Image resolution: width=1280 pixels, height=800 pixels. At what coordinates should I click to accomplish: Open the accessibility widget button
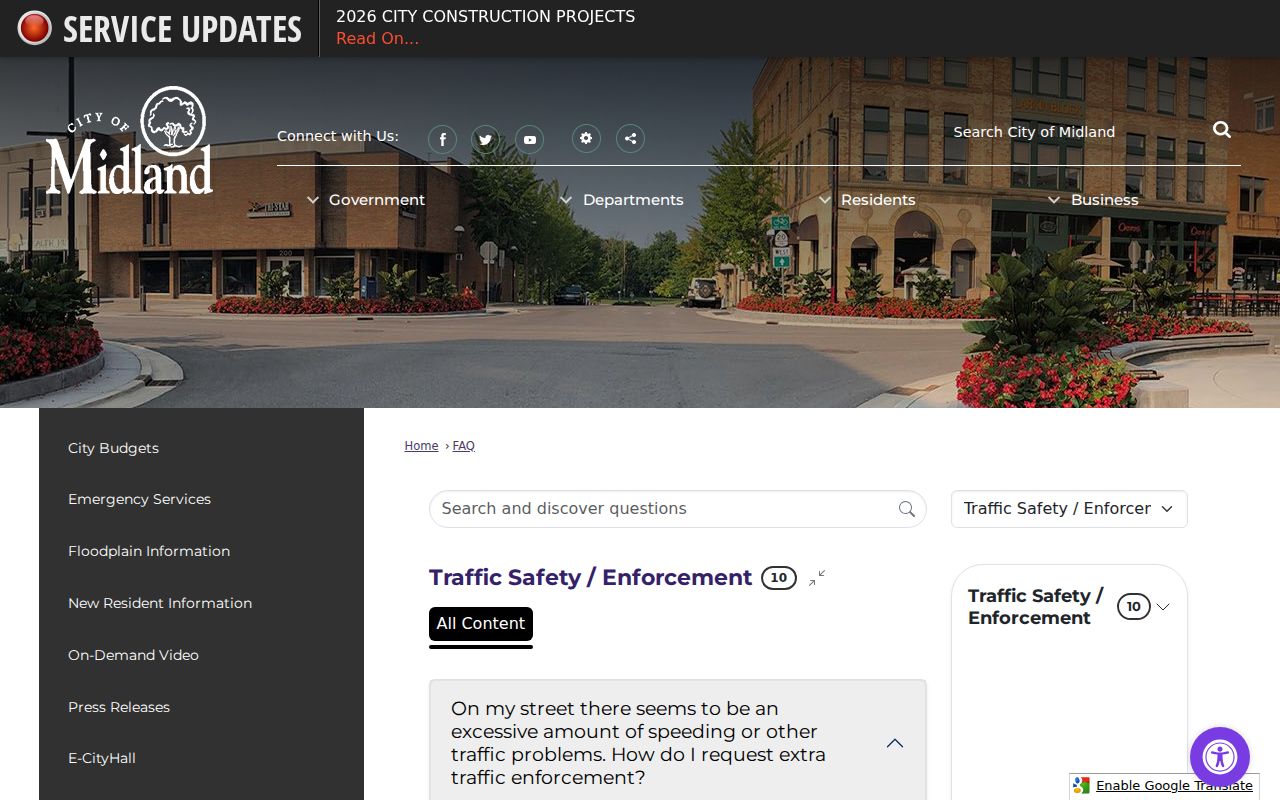point(1220,757)
